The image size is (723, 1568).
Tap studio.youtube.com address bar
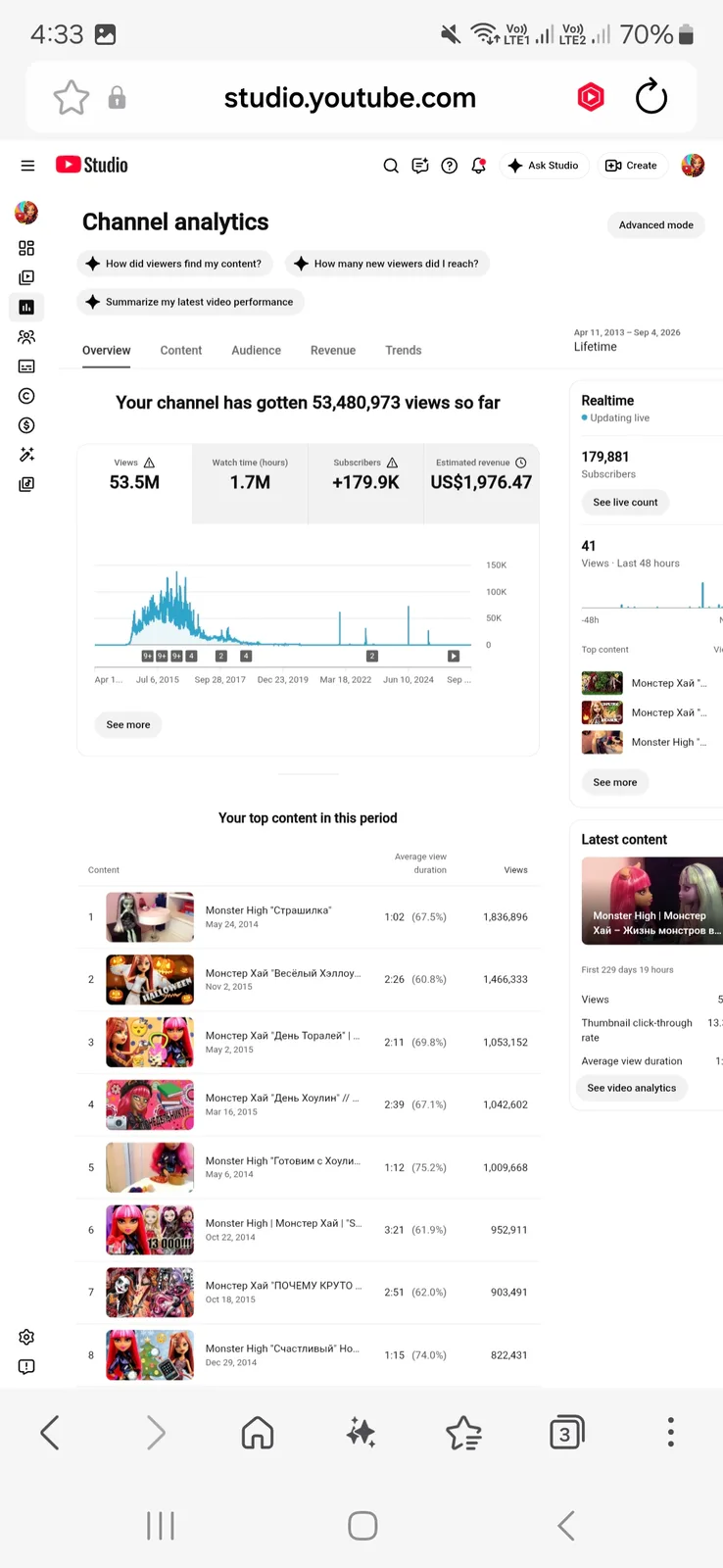click(x=350, y=98)
